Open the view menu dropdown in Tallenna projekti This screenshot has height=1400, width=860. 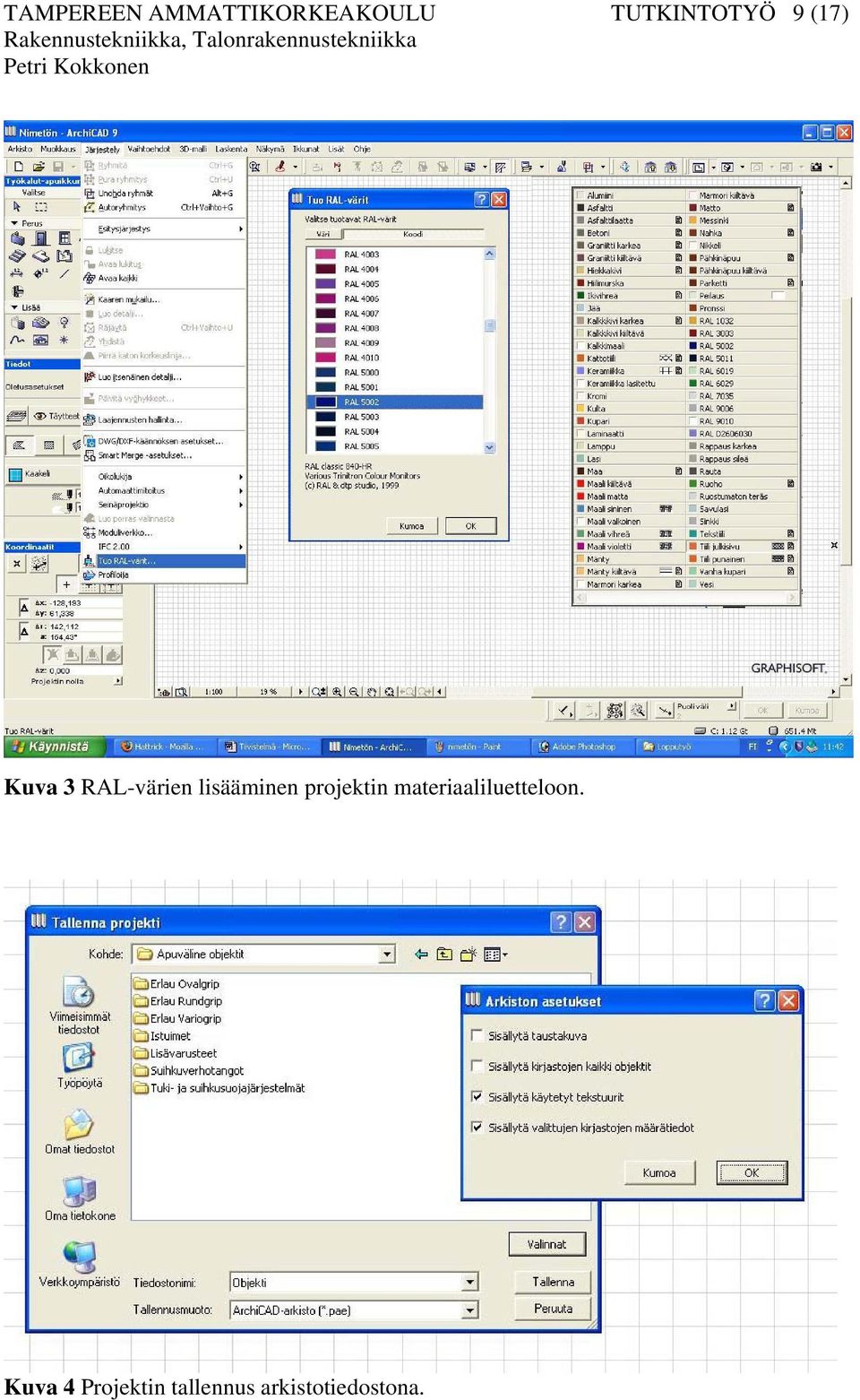point(496,955)
